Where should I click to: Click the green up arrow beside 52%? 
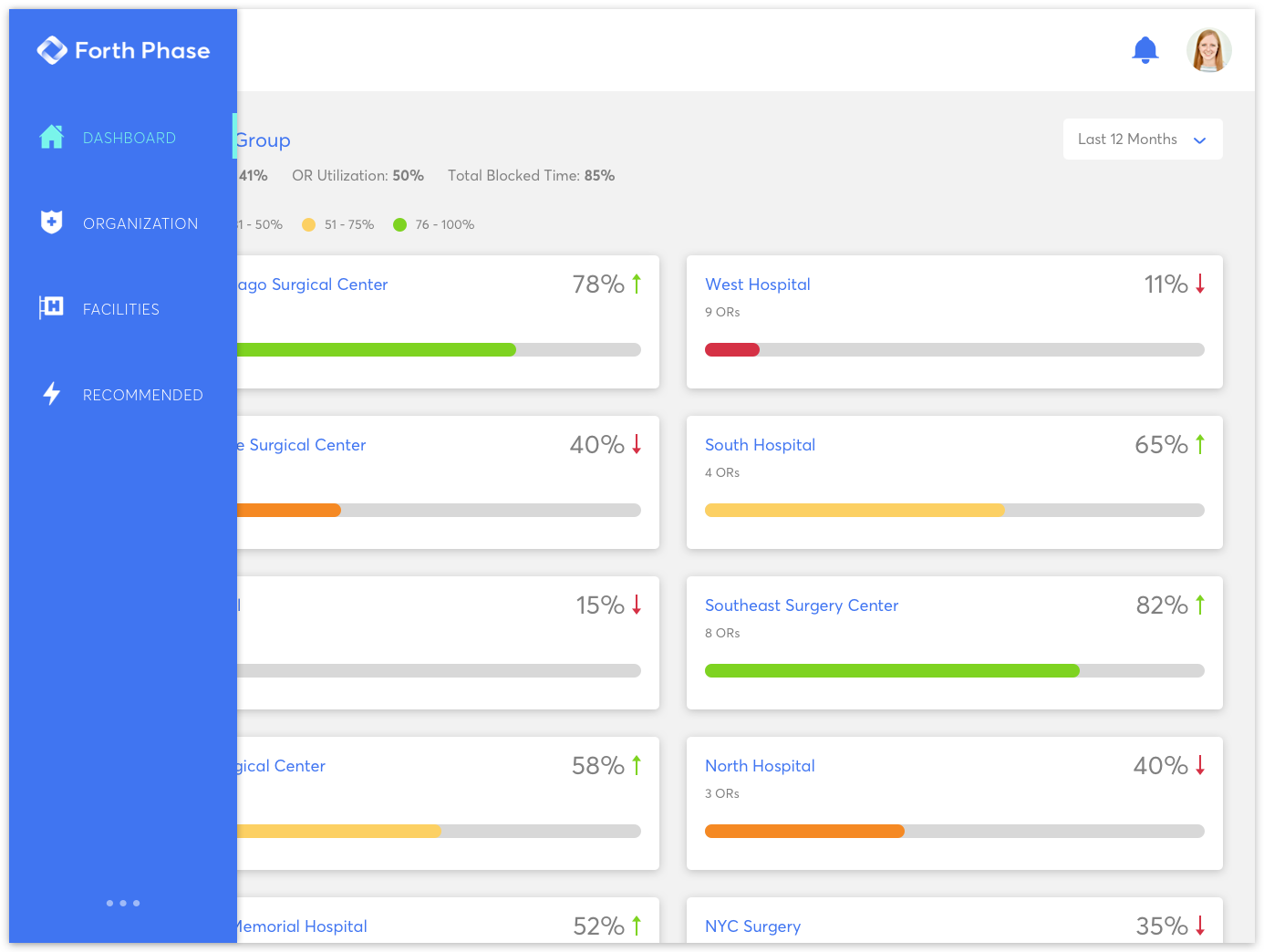click(x=637, y=926)
